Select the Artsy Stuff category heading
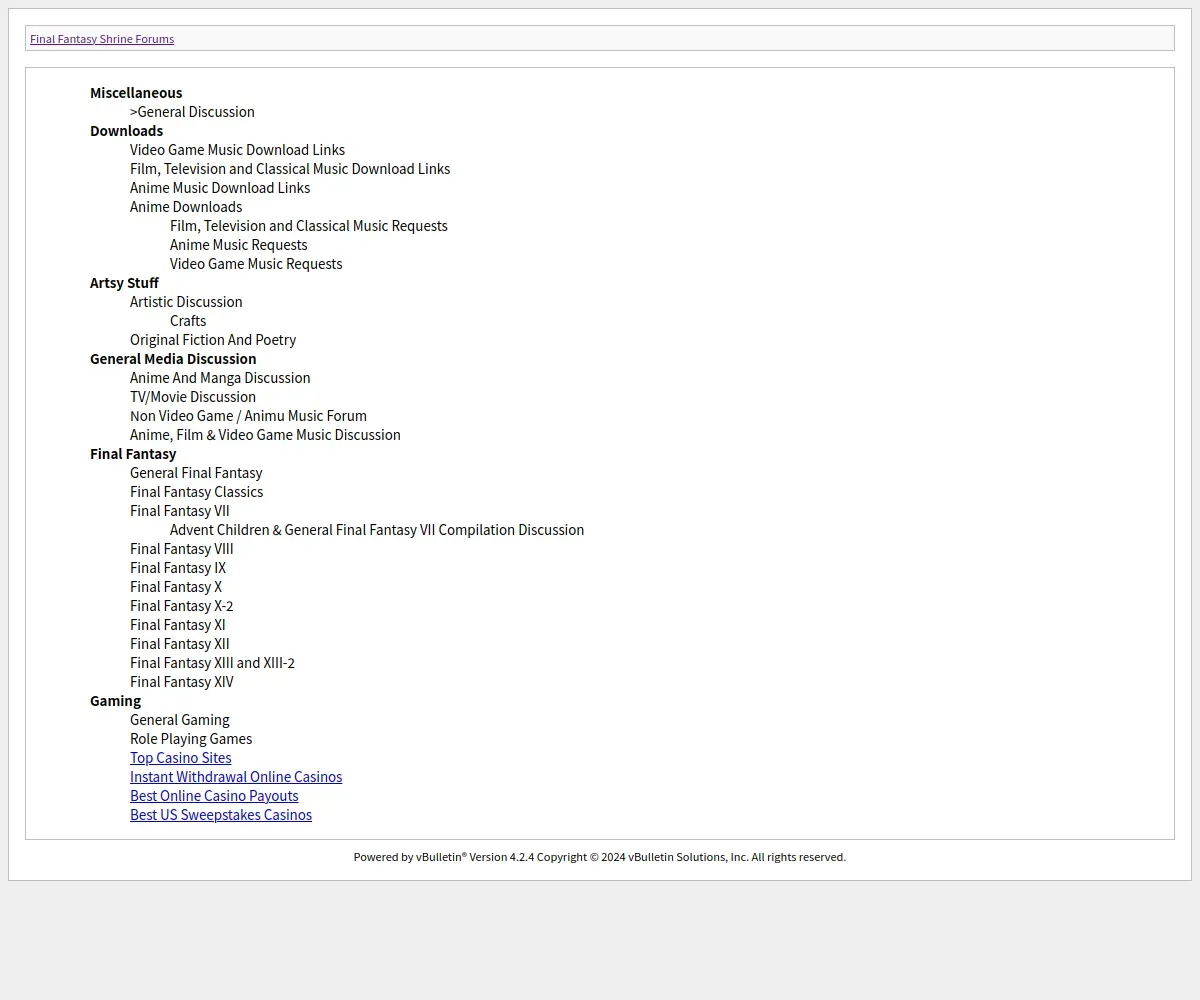This screenshot has height=1000, width=1200. [124, 283]
